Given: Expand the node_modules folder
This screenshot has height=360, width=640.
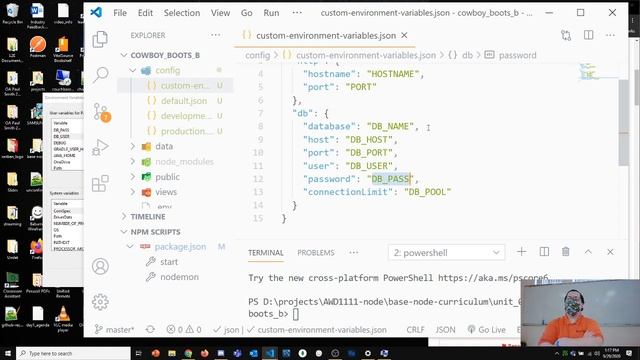Looking at the screenshot, I should click(132, 162).
